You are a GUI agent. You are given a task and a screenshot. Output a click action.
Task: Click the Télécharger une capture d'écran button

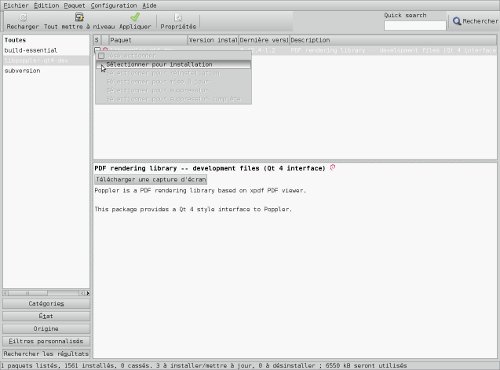tap(151, 179)
